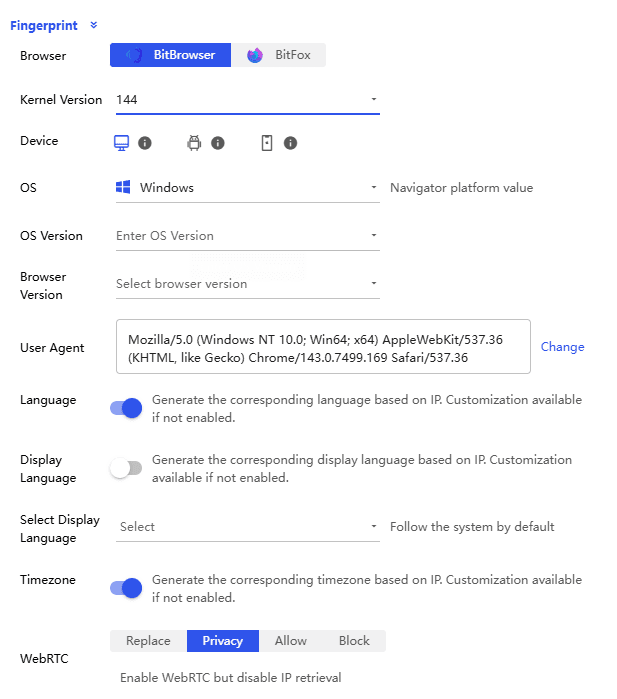
Task: Choose the desktop computer device icon
Action: click(x=121, y=143)
